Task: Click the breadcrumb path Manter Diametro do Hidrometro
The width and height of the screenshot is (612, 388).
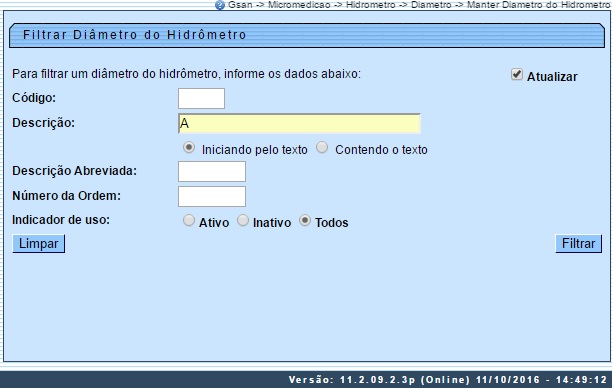Action: point(539,5)
